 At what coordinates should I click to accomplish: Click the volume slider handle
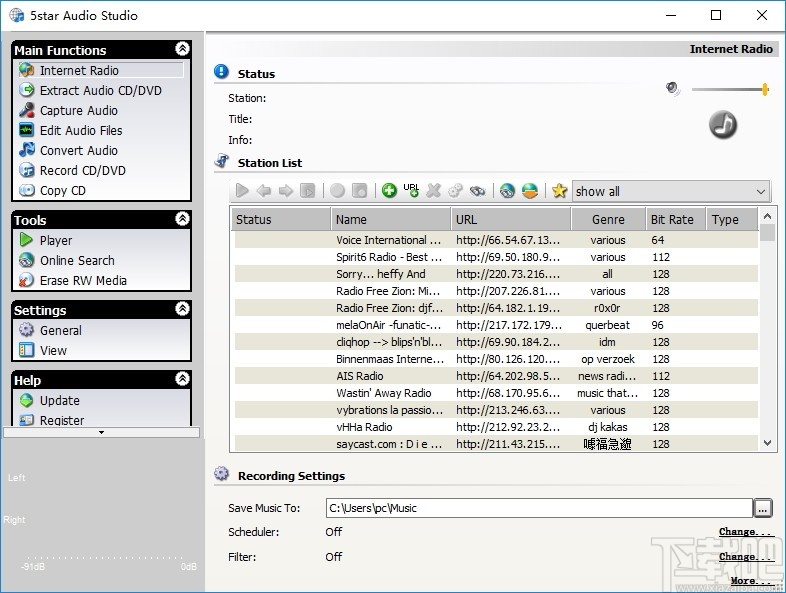pyautogui.click(x=765, y=89)
